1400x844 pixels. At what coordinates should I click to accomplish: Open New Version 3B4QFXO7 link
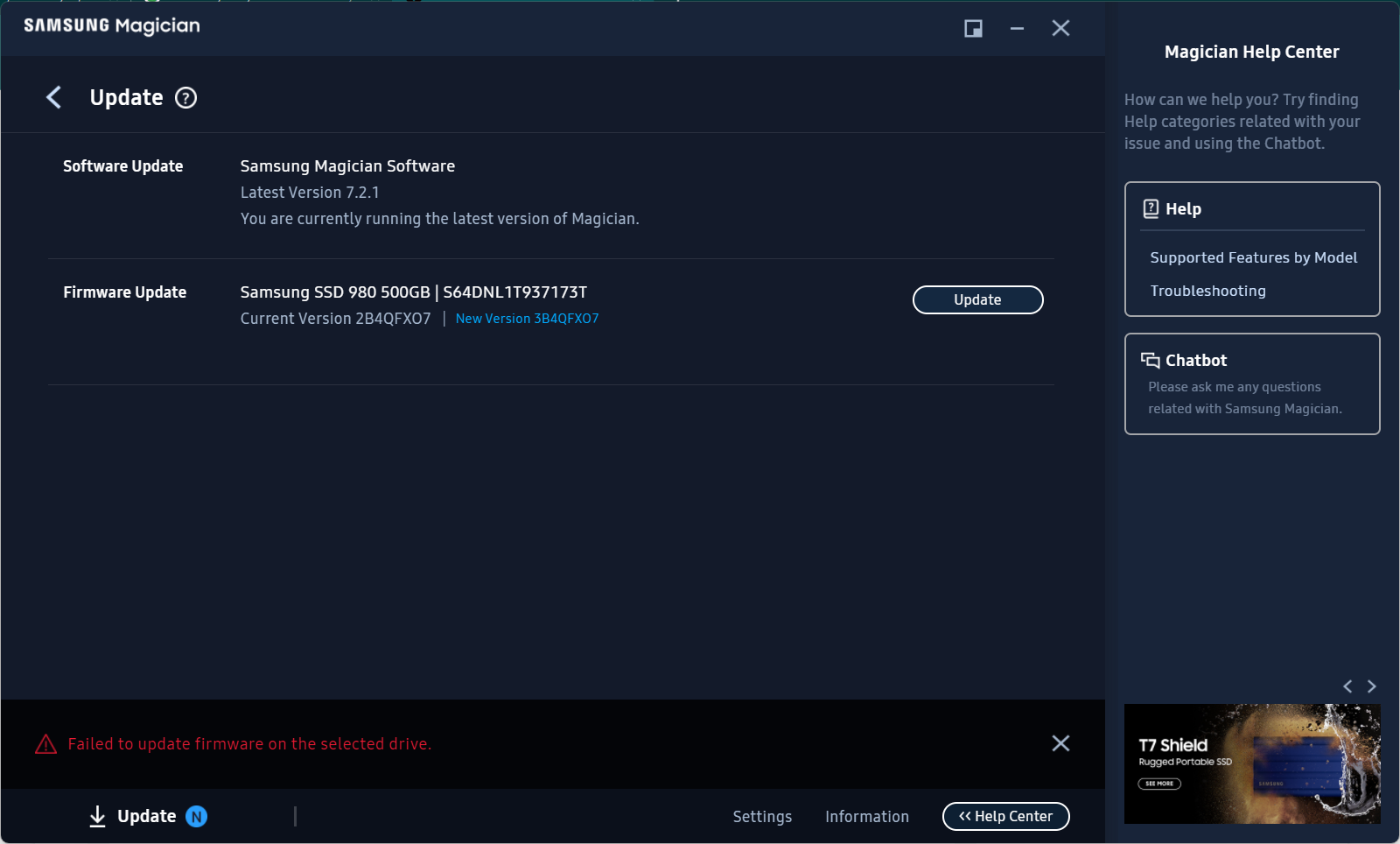coord(526,318)
